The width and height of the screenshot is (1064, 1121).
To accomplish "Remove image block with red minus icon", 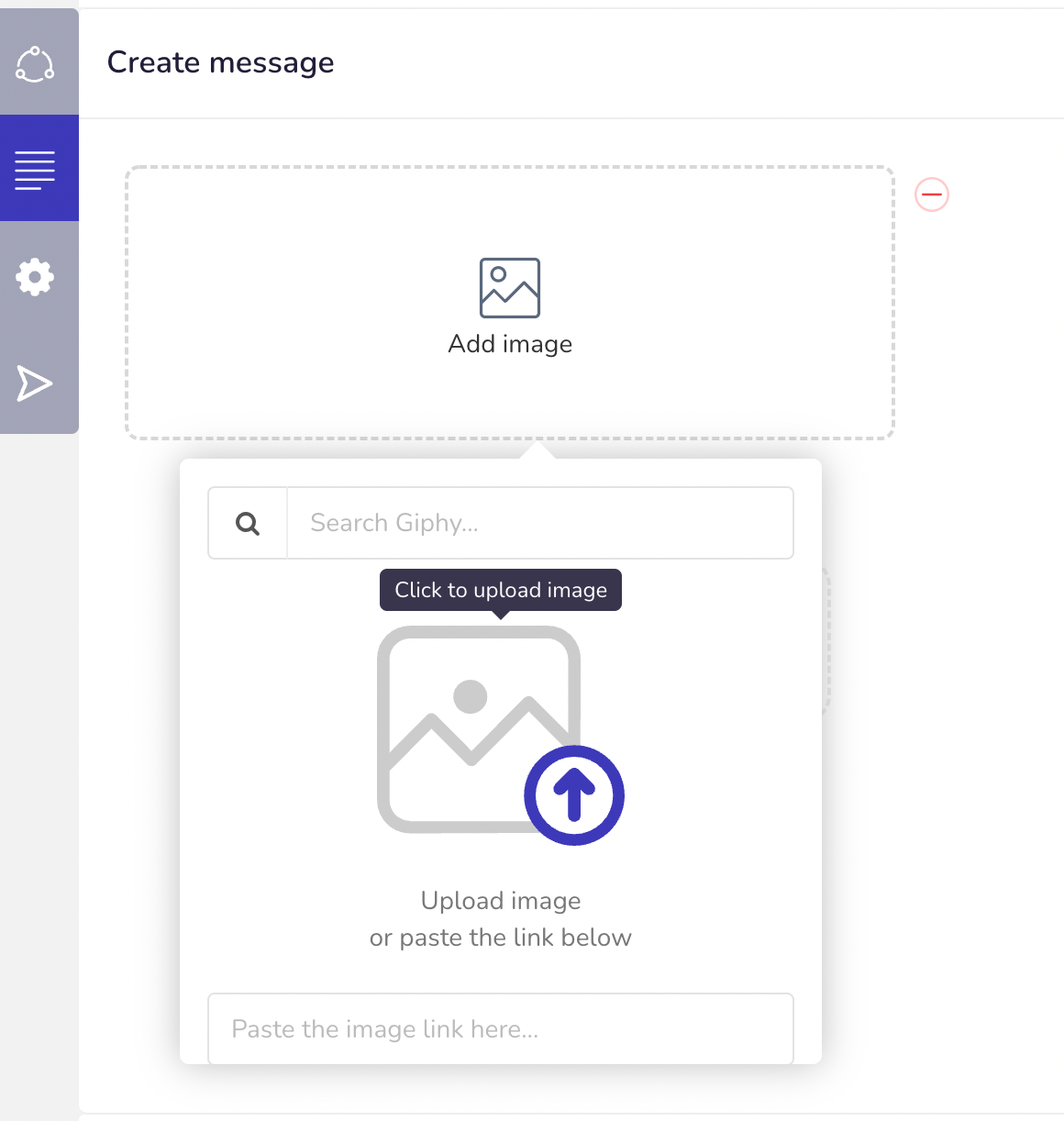I will pyautogui.click(x=932, y=194).
